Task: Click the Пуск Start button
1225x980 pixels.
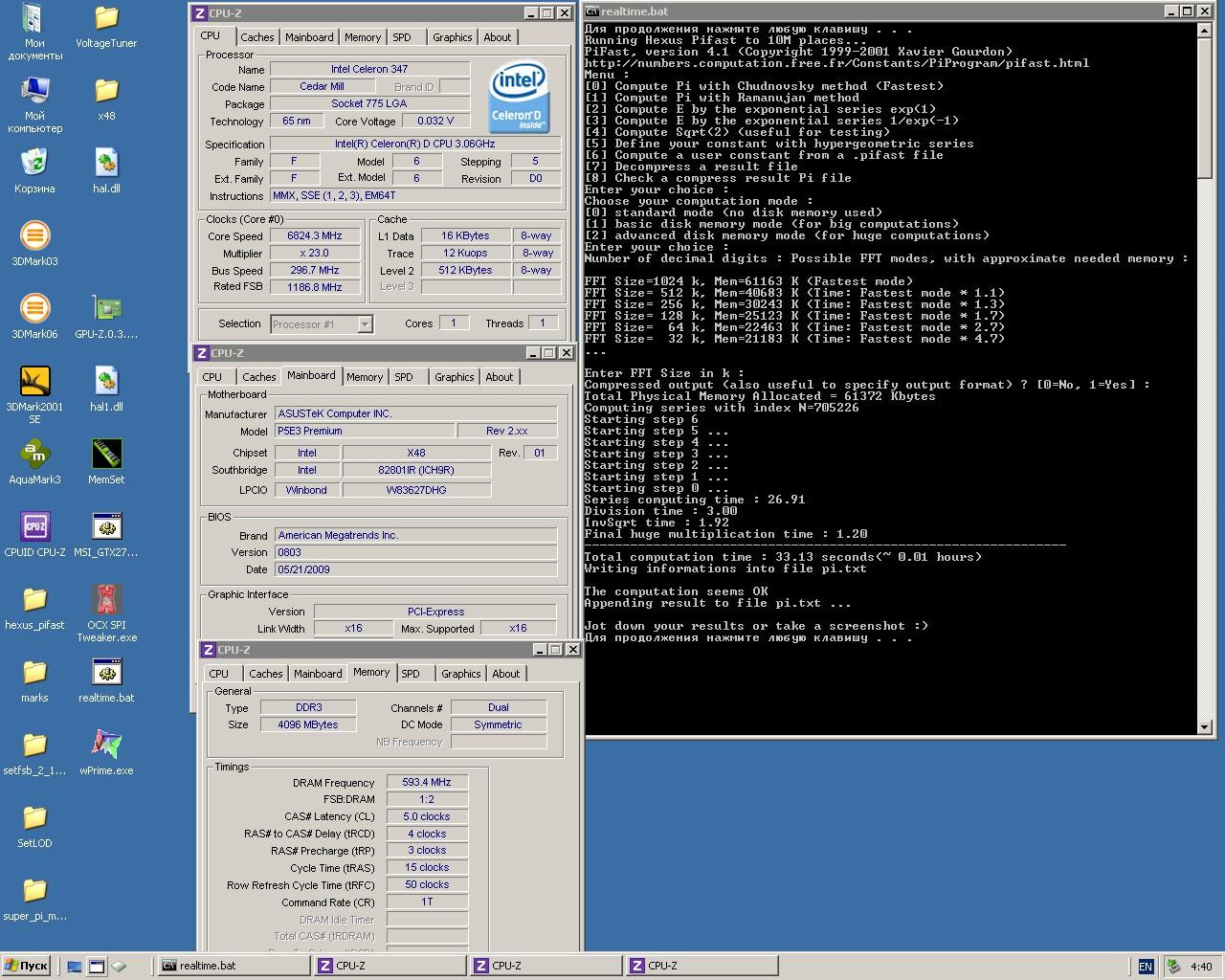Action: pos(26,966)
